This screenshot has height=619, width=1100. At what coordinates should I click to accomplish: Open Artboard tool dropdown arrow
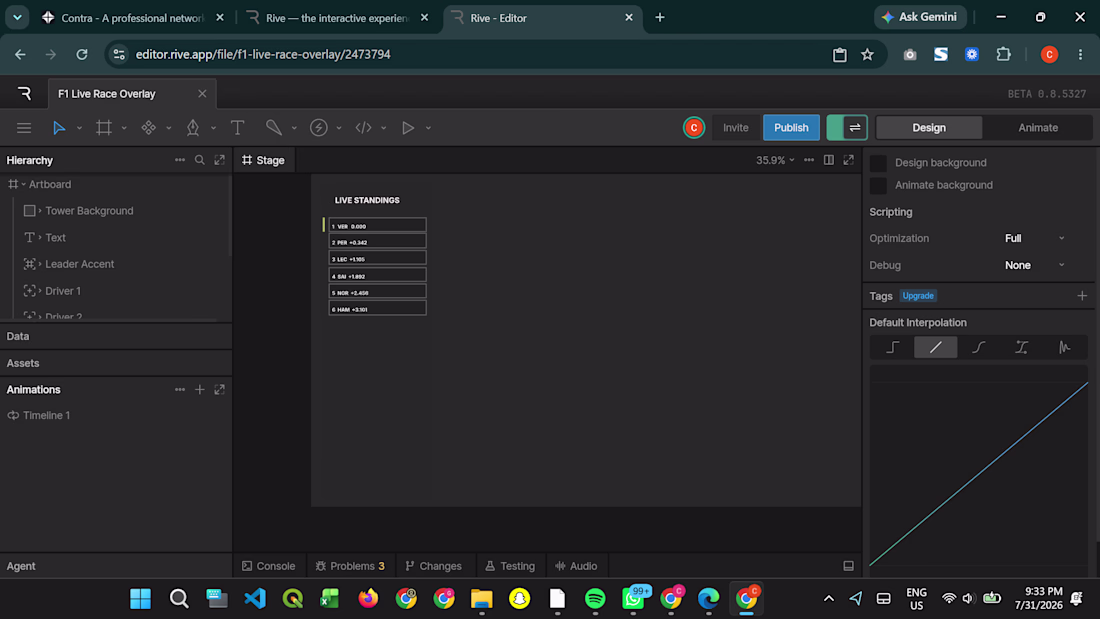[x=124, y=128]
